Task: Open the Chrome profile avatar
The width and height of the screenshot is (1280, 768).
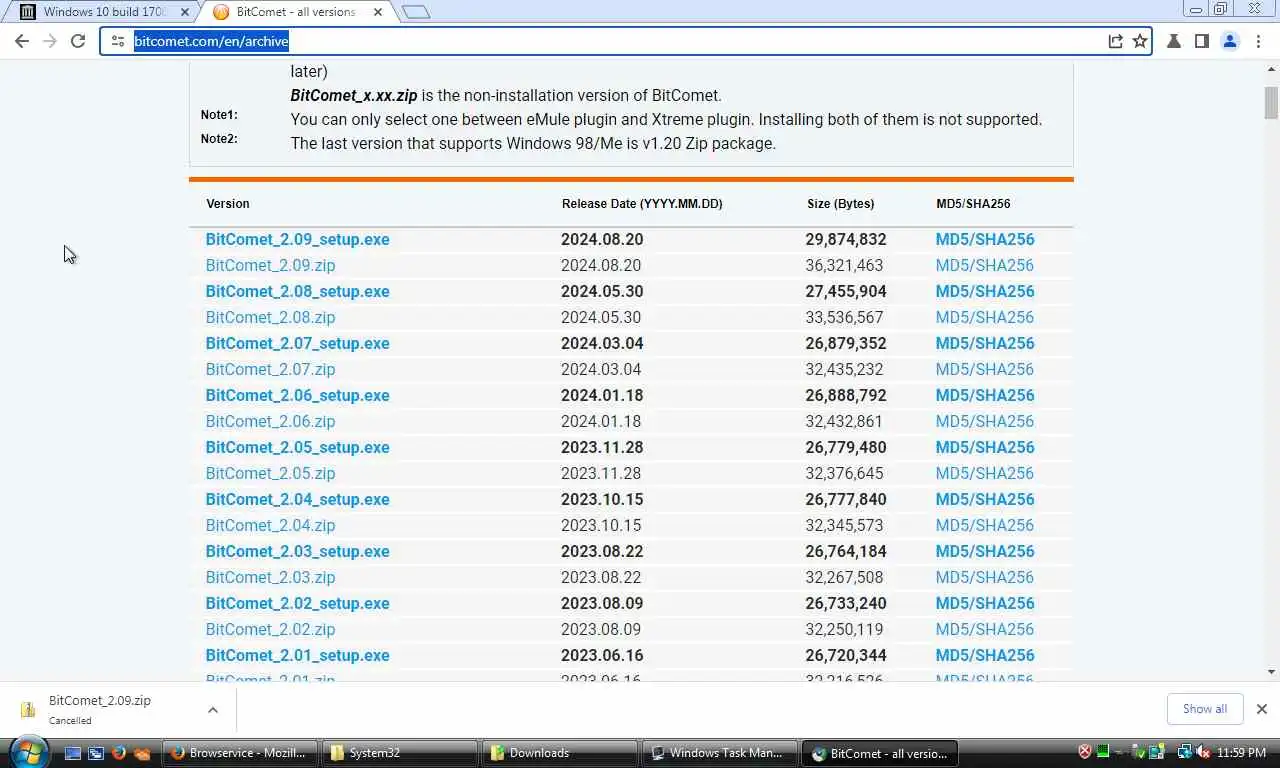Action: click(1230, 41)
